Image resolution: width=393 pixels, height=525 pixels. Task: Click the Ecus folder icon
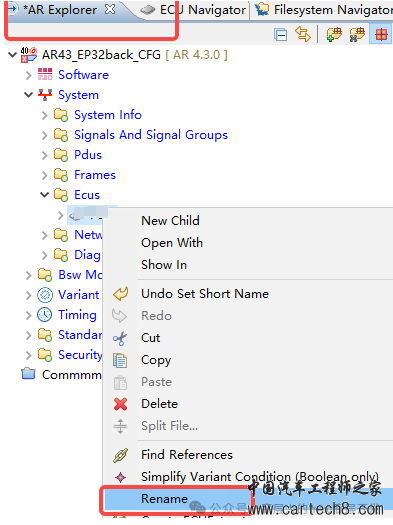click(x=61, y=195)
